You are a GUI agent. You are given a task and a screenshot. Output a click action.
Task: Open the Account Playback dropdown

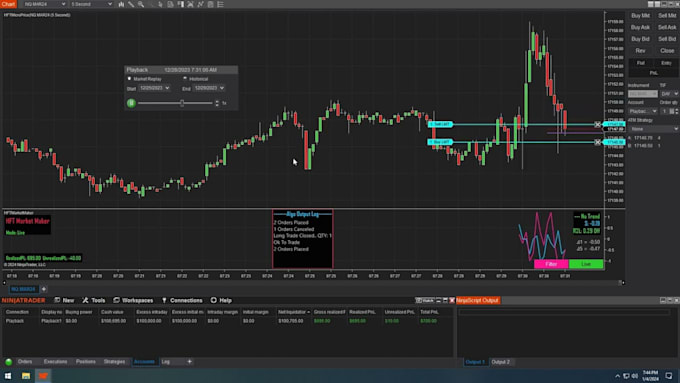[643, 111]
